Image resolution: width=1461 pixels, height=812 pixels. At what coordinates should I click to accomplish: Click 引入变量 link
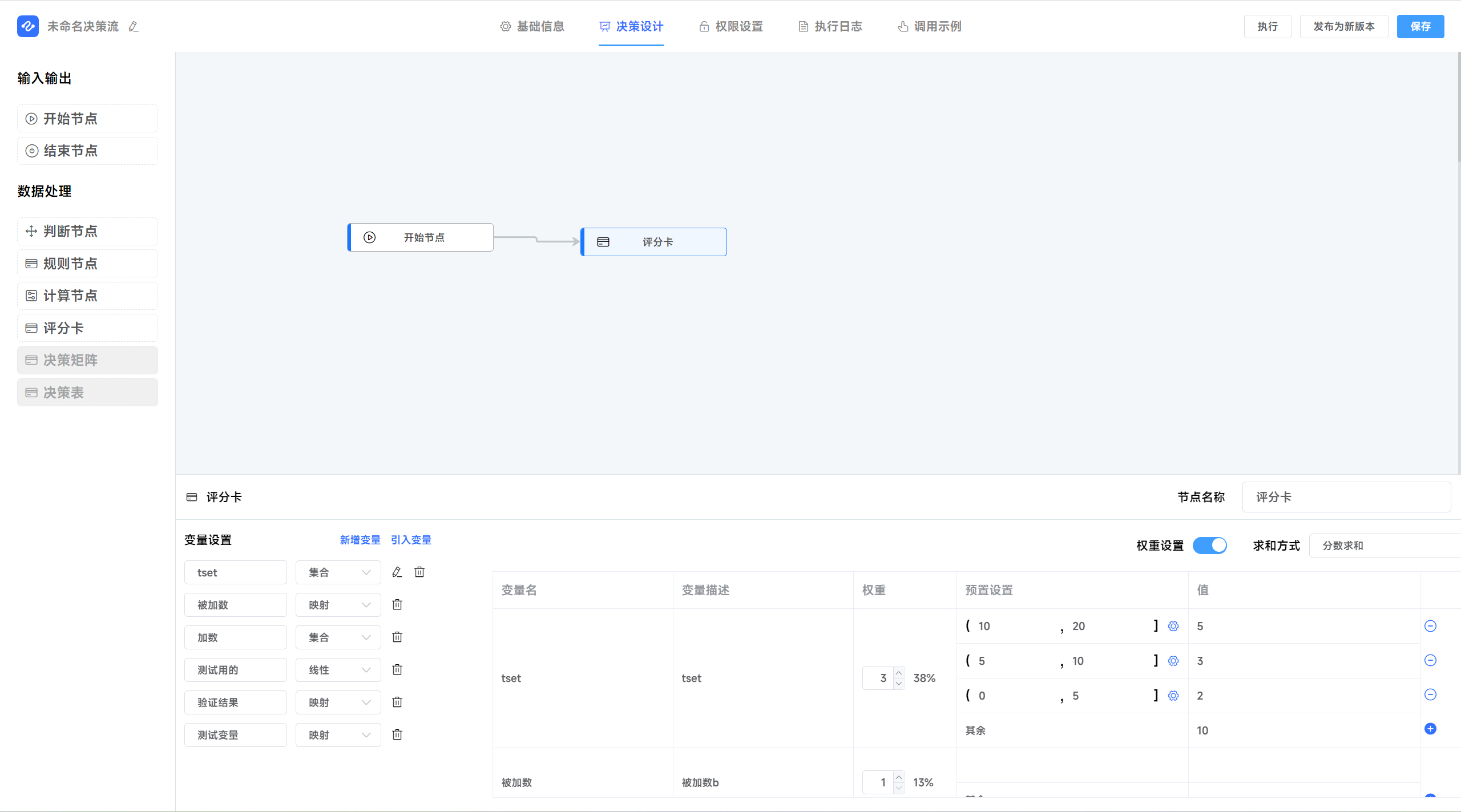tap(411, 540)
